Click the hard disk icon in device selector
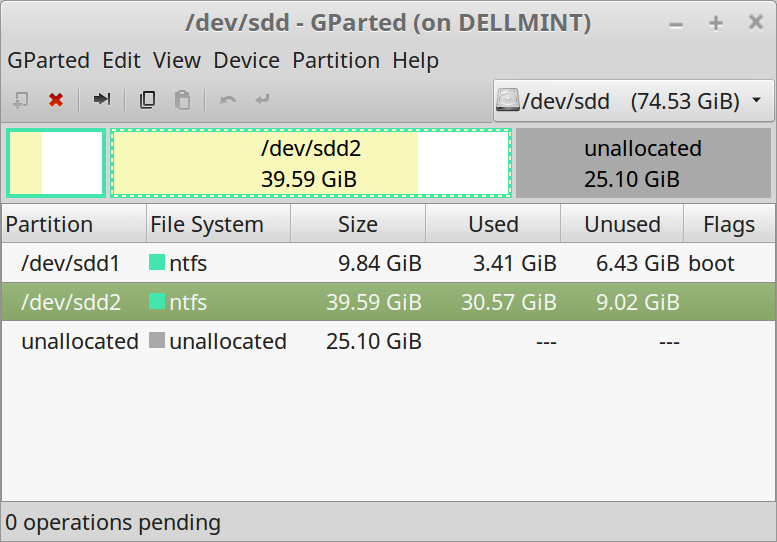 509,100
